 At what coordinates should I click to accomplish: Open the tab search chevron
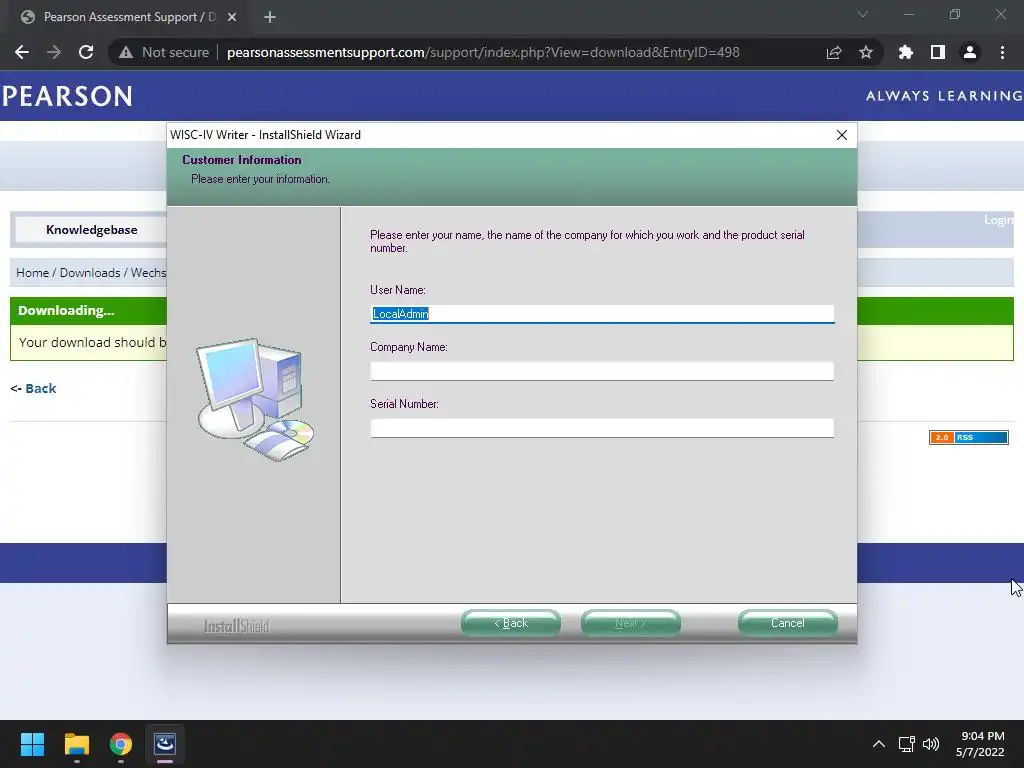[x=863, y=14]
